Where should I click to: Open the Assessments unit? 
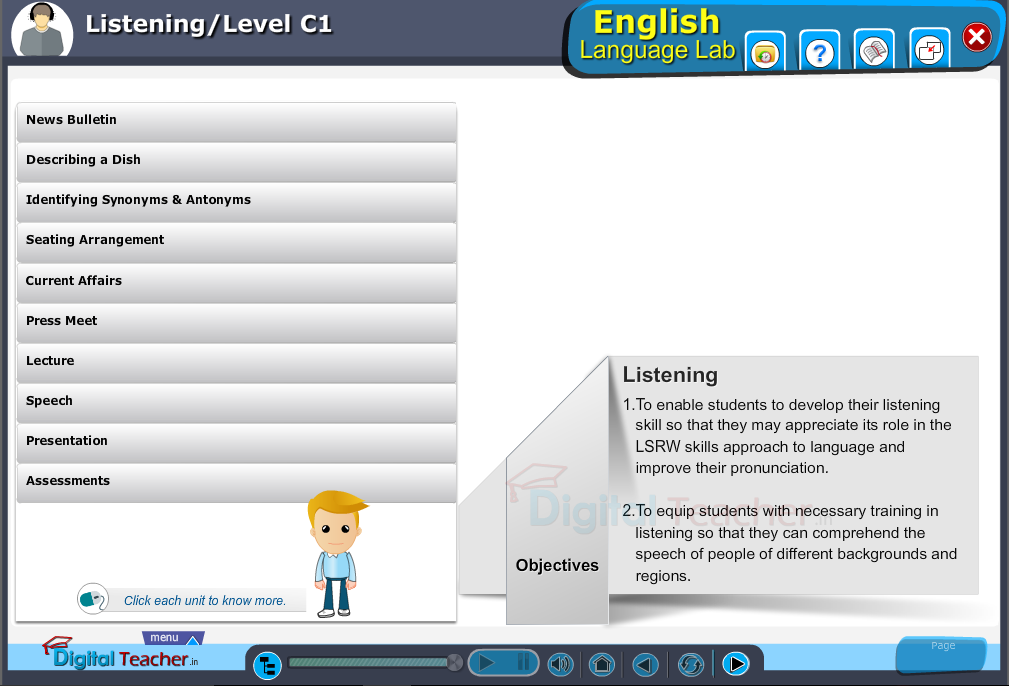236,482
